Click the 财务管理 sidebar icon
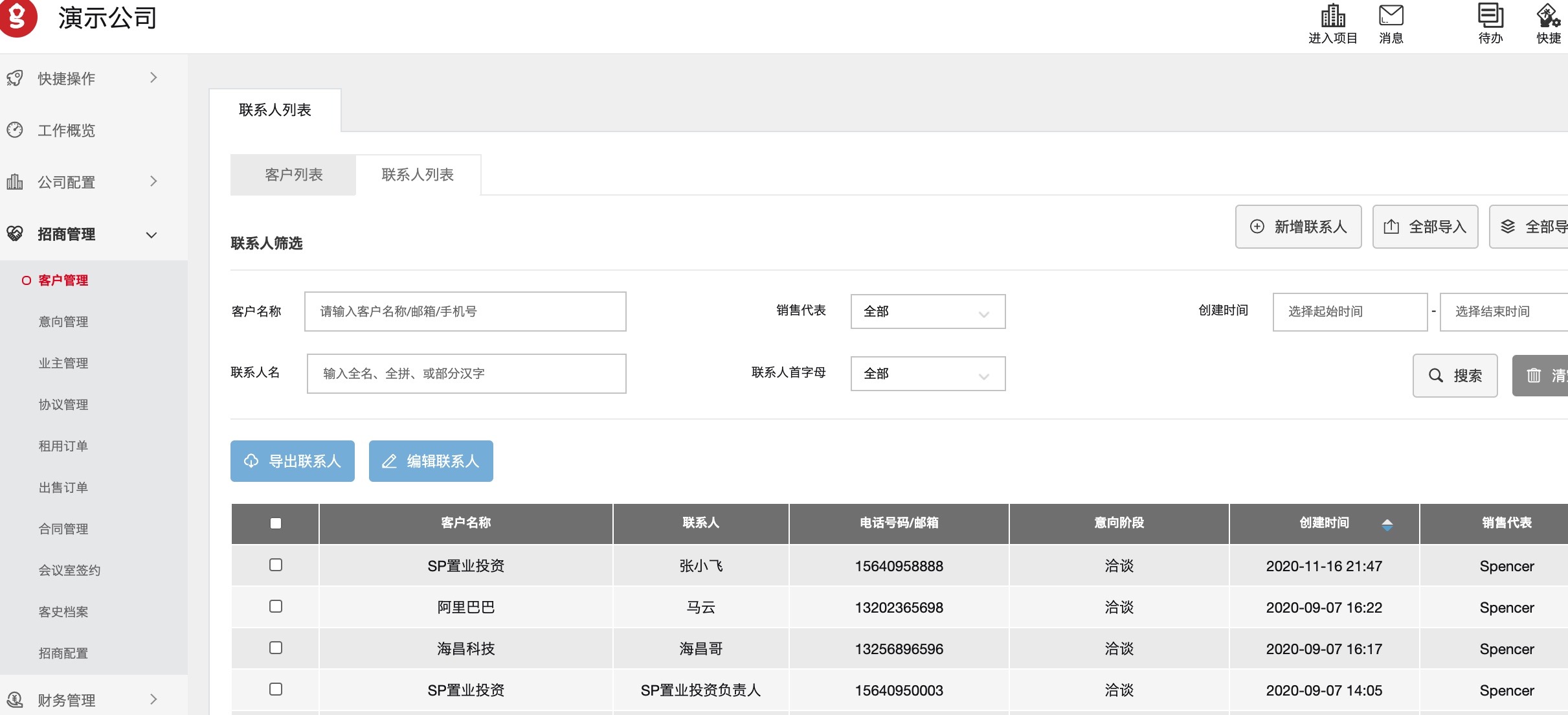This screenshot has width=1568, height=715. [15, 699]
